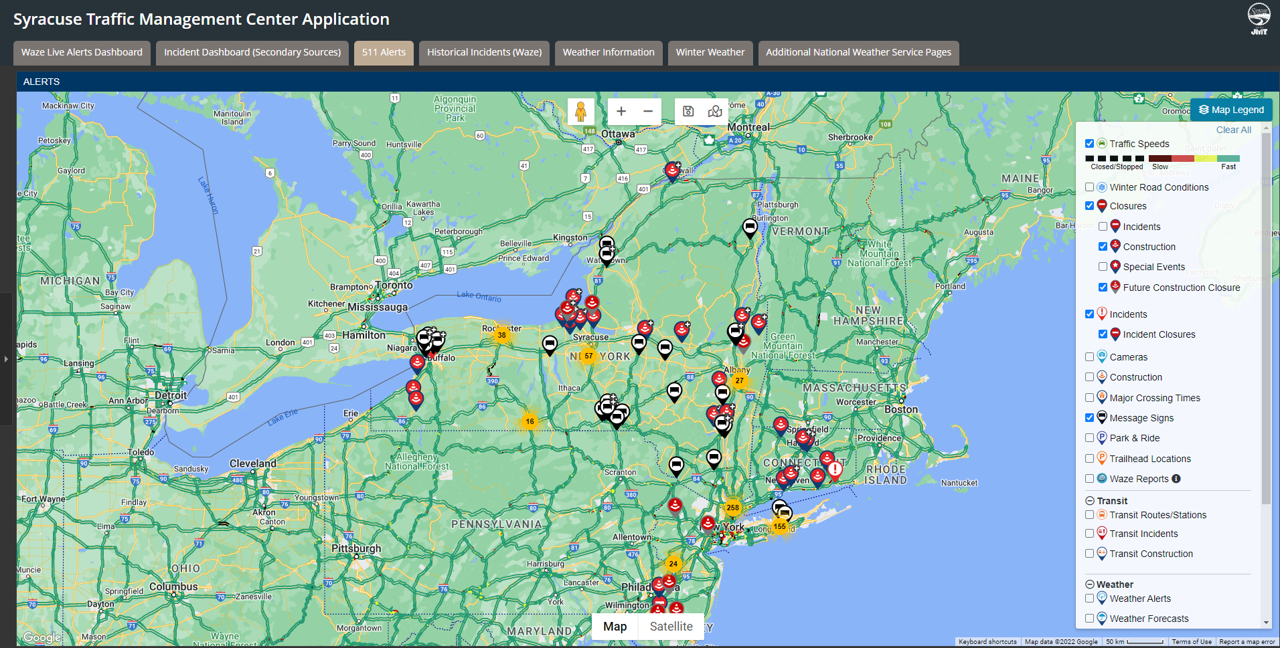The height and width of the screenshot is (648, 1280).
Task: Disable the Construction closures sub-layer
Action: pos(1104,247)
